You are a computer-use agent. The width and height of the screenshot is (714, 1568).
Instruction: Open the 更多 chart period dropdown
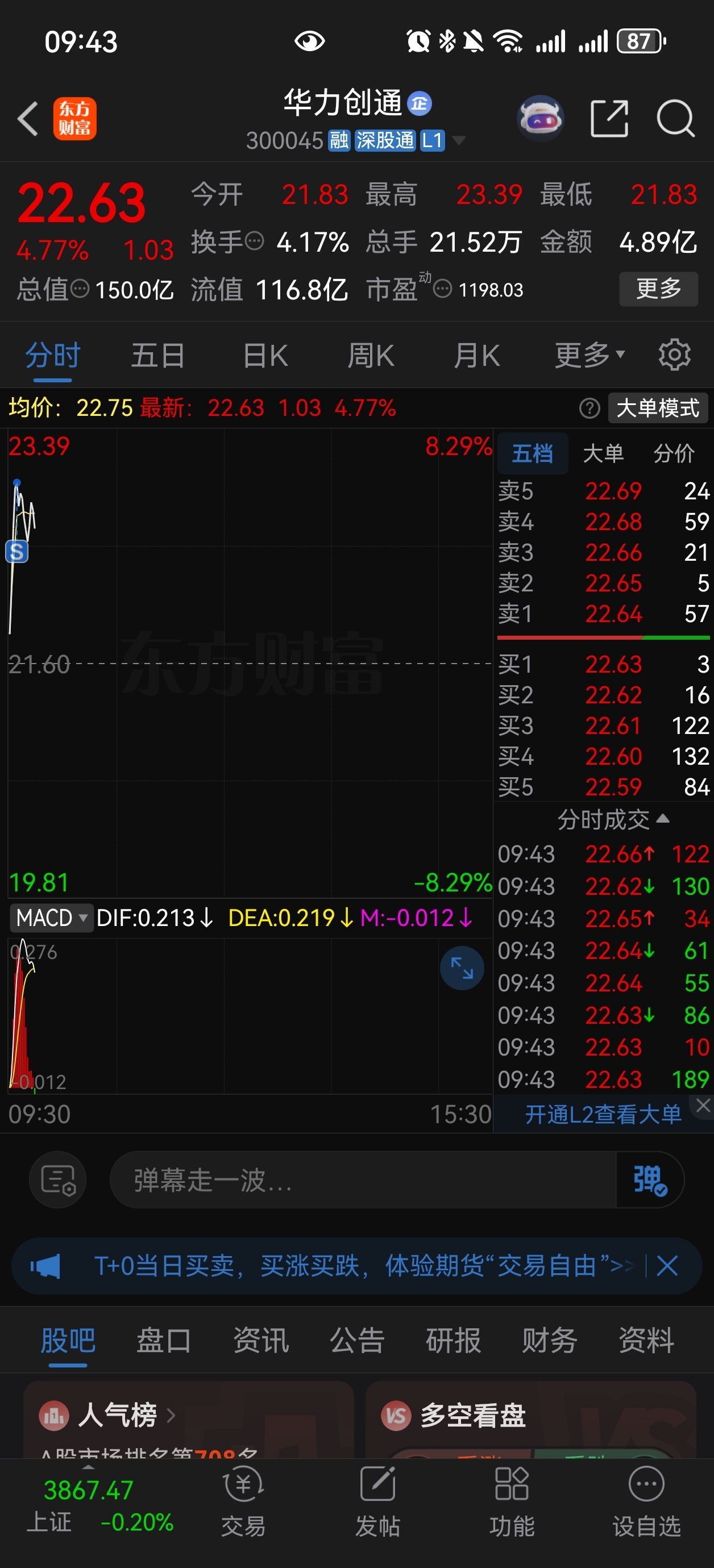[x=589, y=355]
